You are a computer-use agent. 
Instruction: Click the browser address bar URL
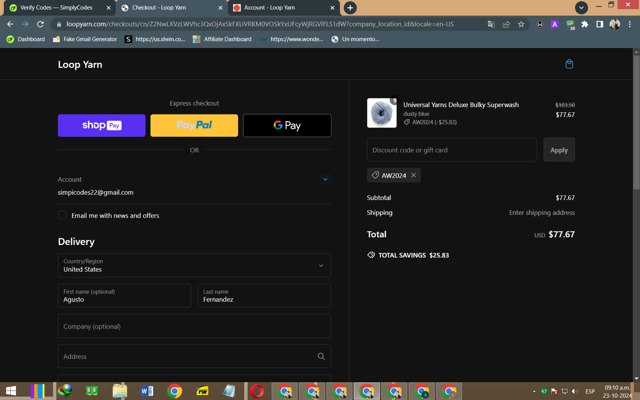(260, 24)
